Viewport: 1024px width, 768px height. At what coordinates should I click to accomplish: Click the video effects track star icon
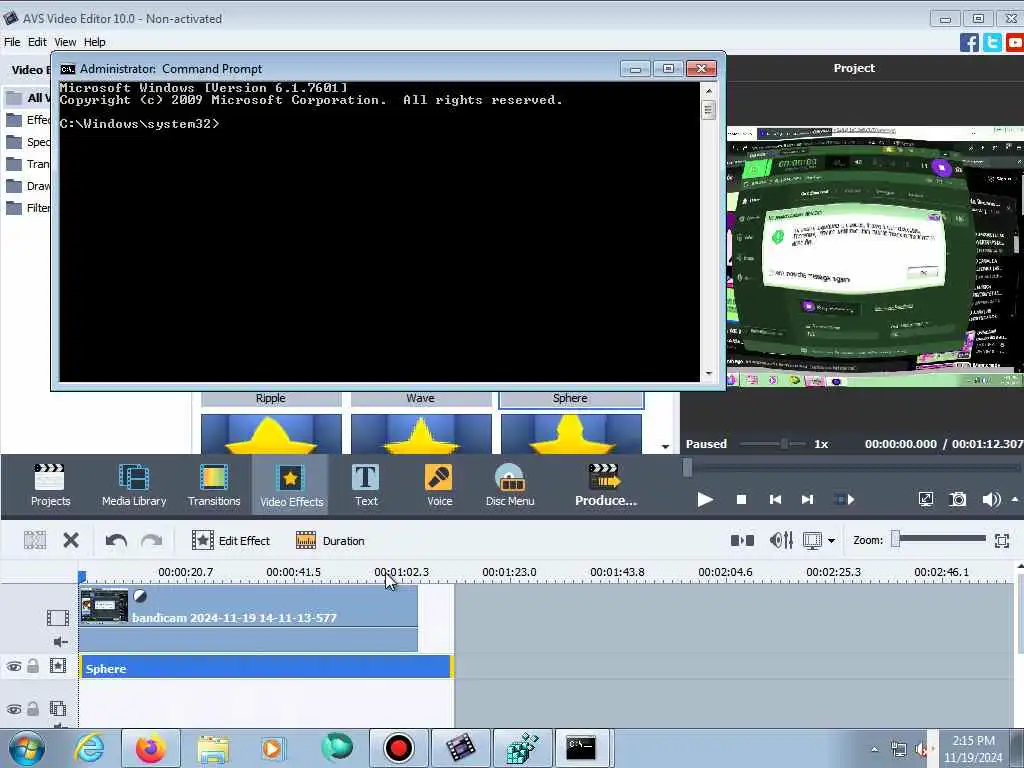click(x=57, y=666)
